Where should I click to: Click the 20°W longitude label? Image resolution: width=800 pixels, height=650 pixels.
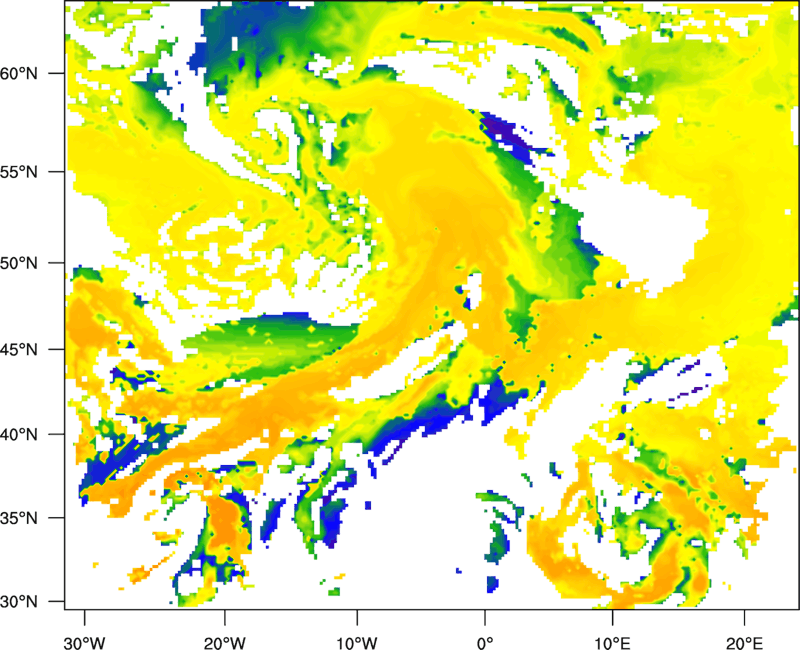tap(225, 643)
